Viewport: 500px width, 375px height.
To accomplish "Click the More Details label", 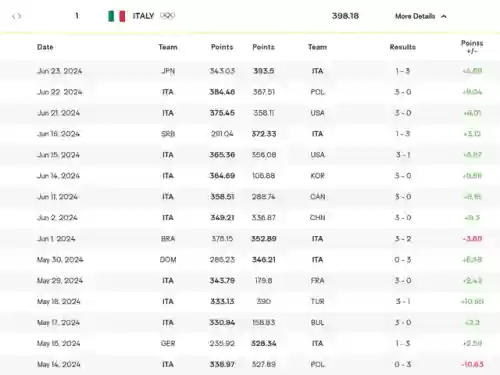I will (415, 16).
